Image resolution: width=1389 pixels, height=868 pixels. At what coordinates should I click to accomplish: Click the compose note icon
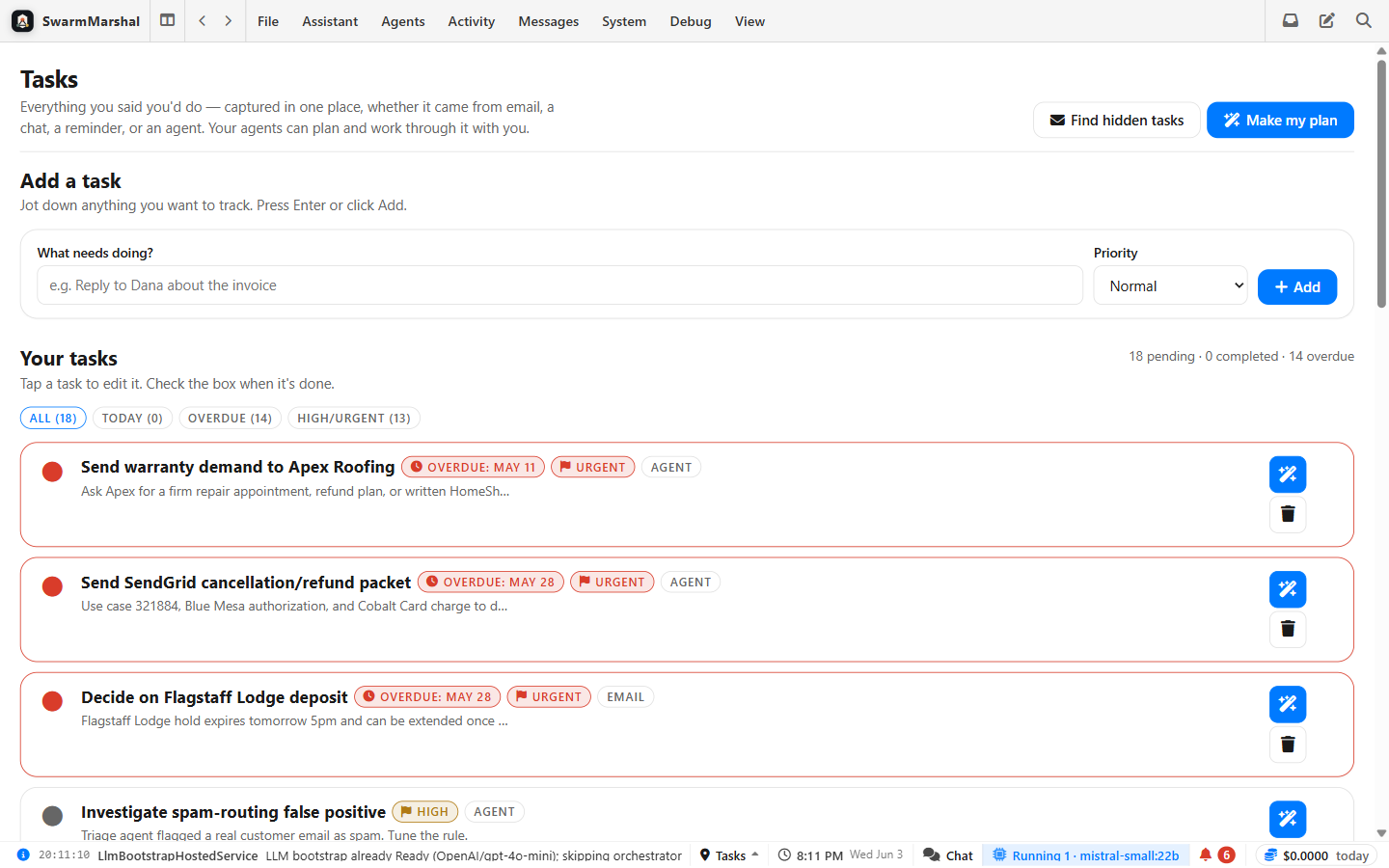pos(1327,20)
